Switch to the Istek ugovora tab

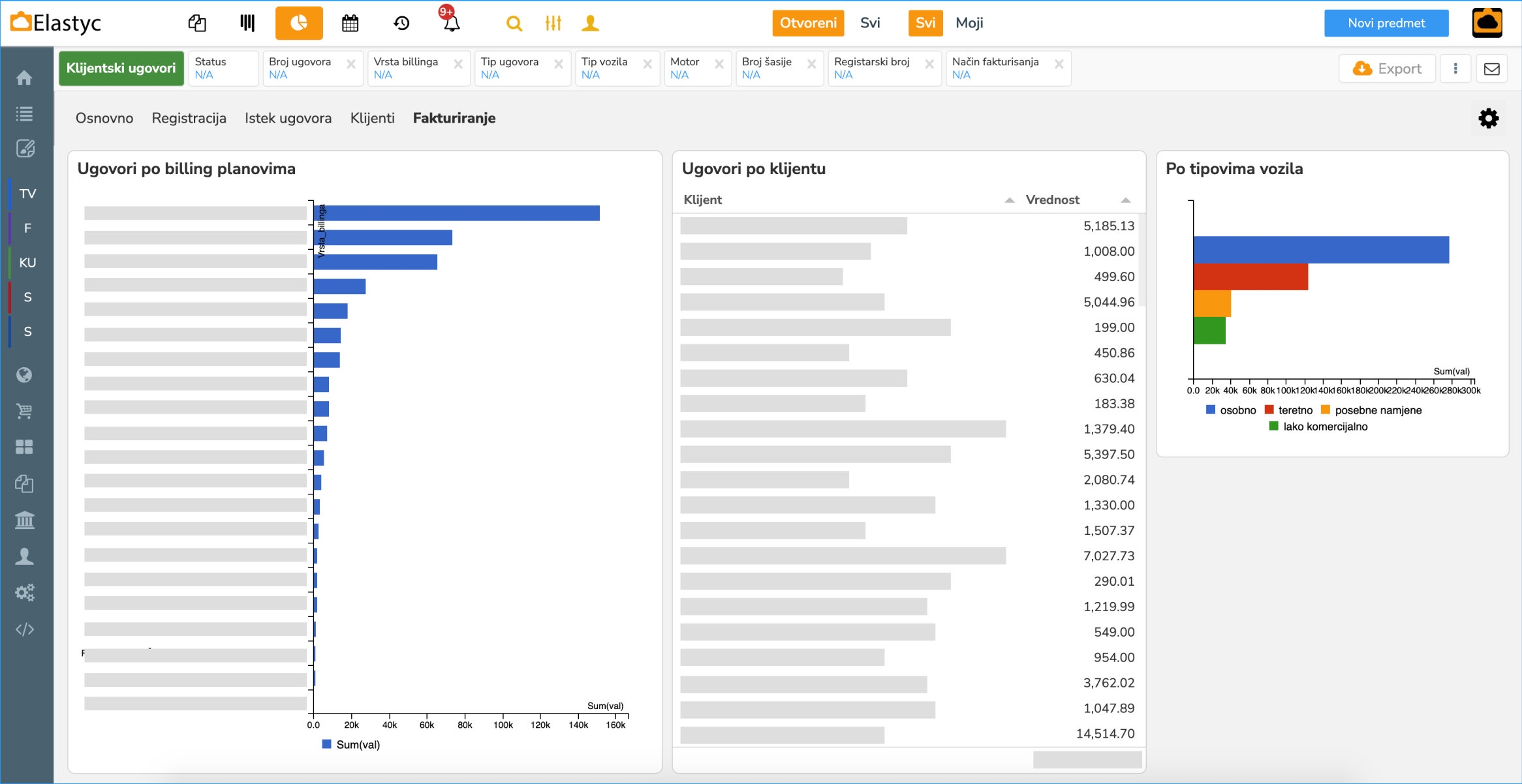(x=288, y=118)
